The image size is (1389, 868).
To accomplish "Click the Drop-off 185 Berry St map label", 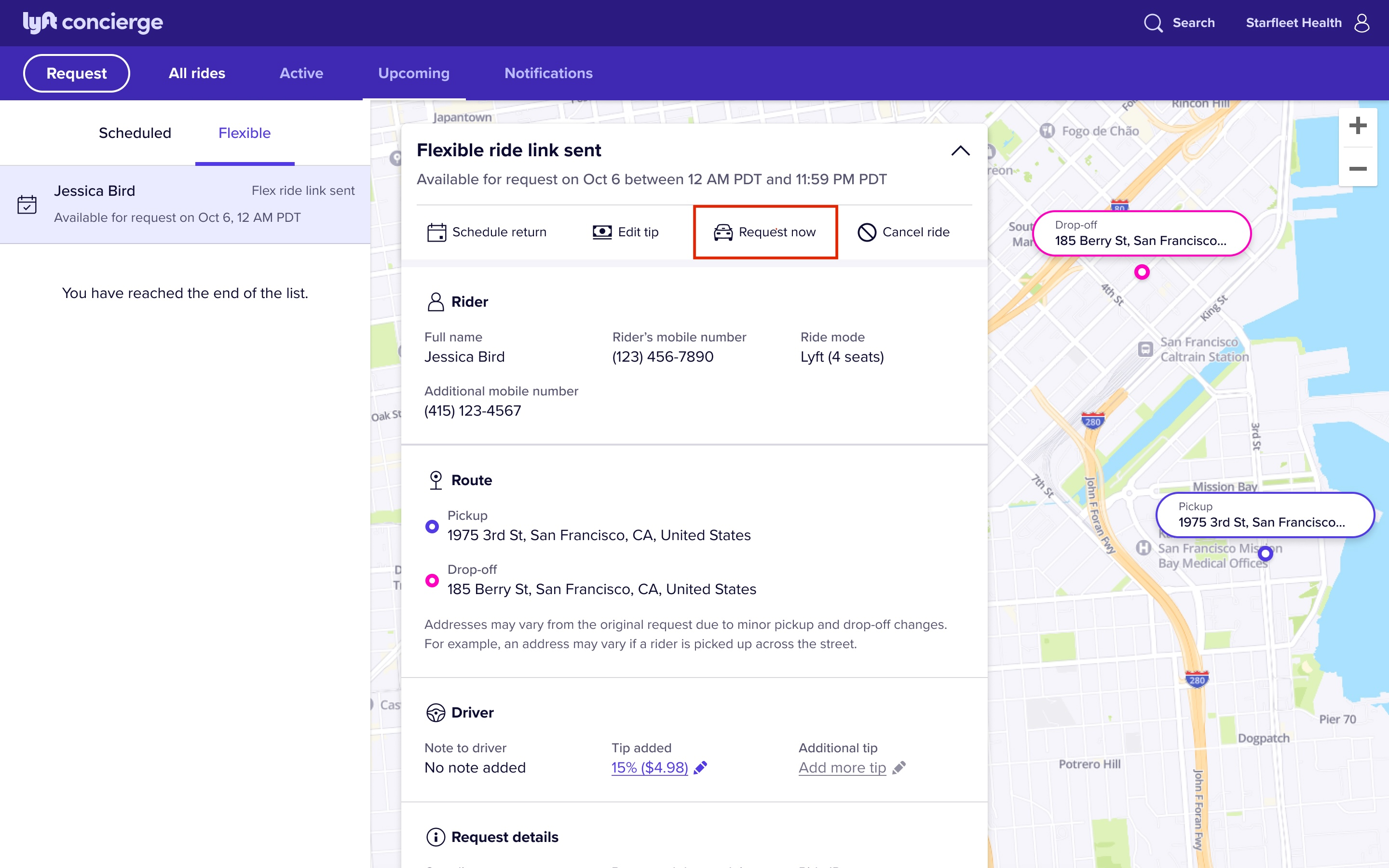I will pos(1141,233).
